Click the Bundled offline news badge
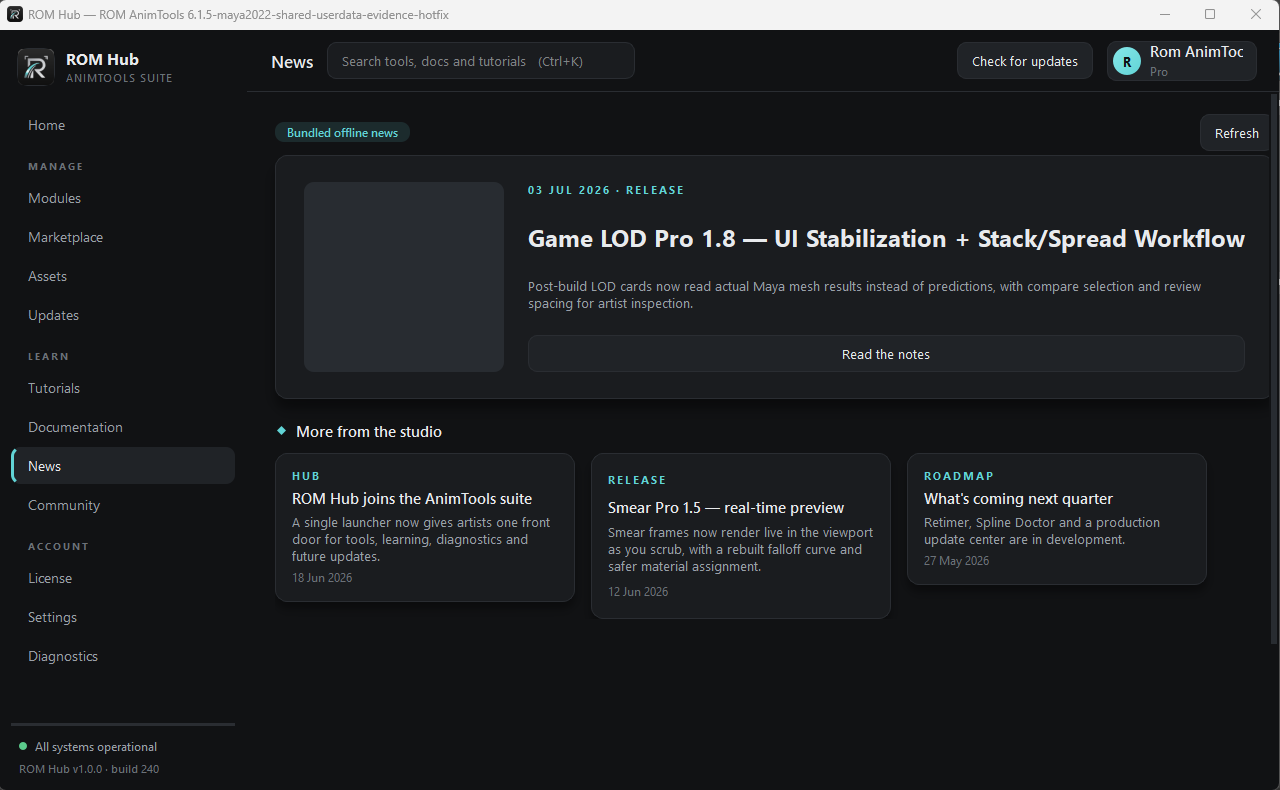This screenshot has height=790, width=1280. click(x=342, y=133)
